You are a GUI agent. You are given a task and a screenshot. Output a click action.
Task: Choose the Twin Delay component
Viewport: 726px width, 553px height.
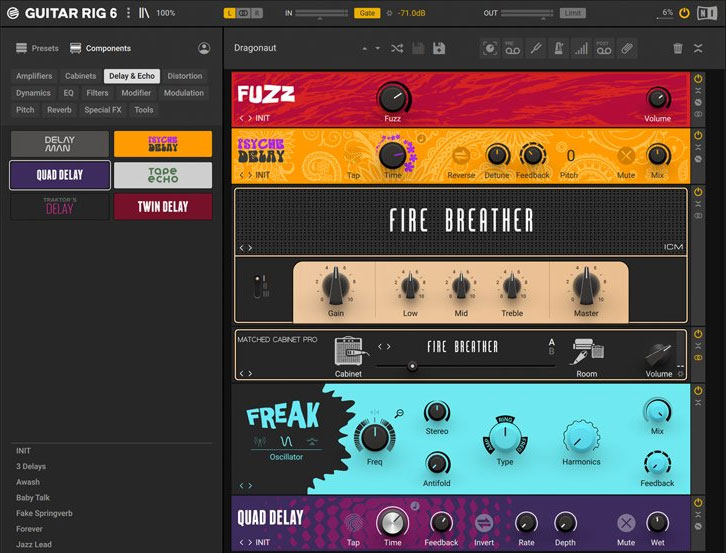(x=163, y=207)
